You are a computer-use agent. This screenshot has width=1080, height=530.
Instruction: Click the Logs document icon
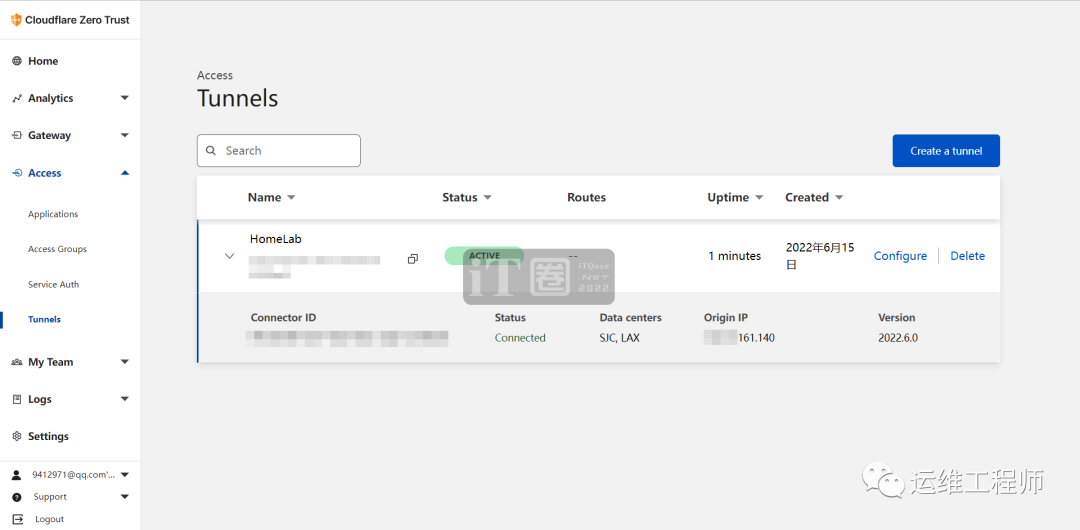[17, 399]
